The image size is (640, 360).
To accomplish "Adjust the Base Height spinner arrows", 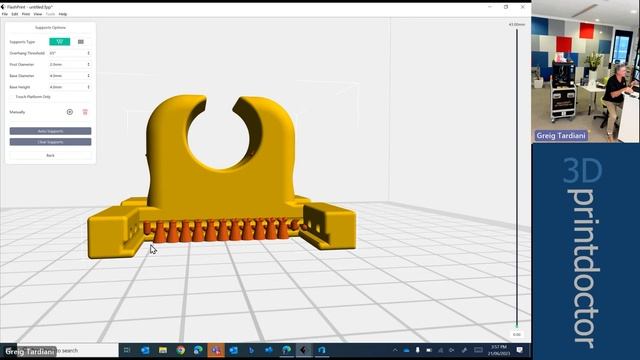I will click(x=89, y=87).
